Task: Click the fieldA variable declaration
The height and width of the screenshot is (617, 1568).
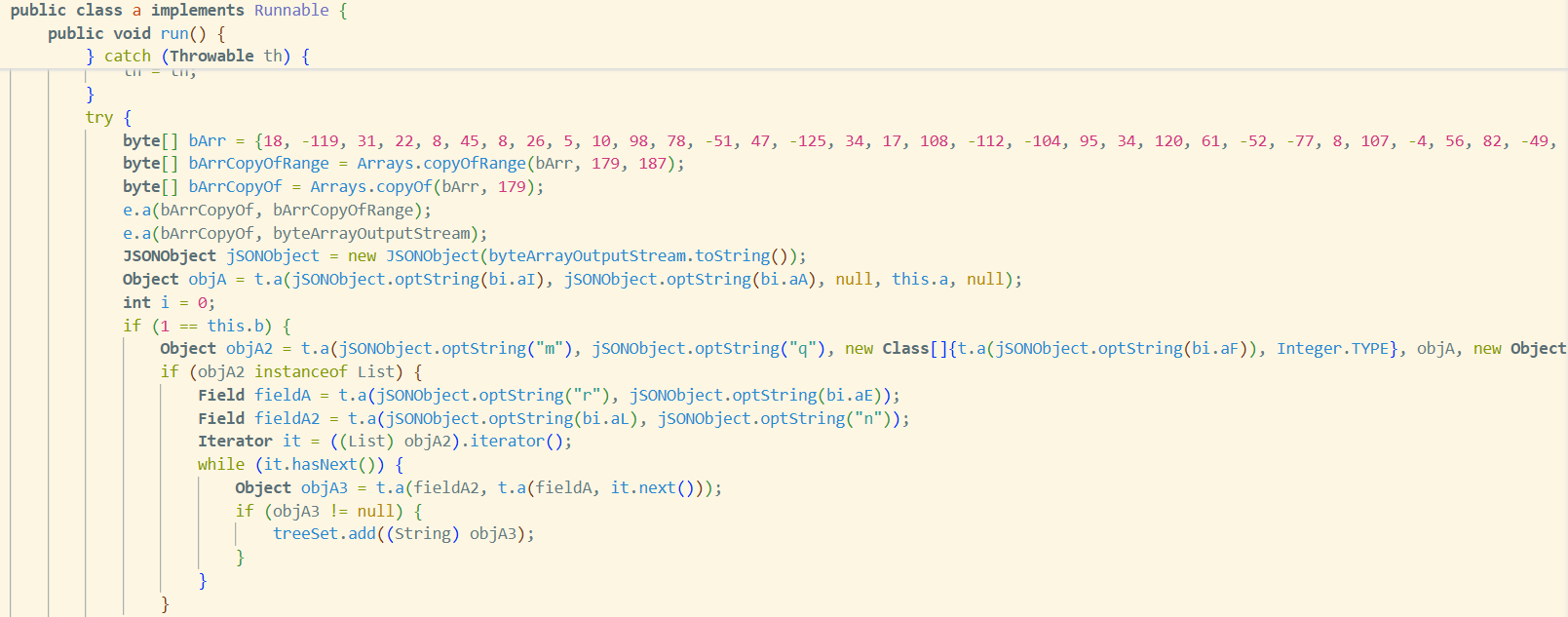Action: (283, 396)
